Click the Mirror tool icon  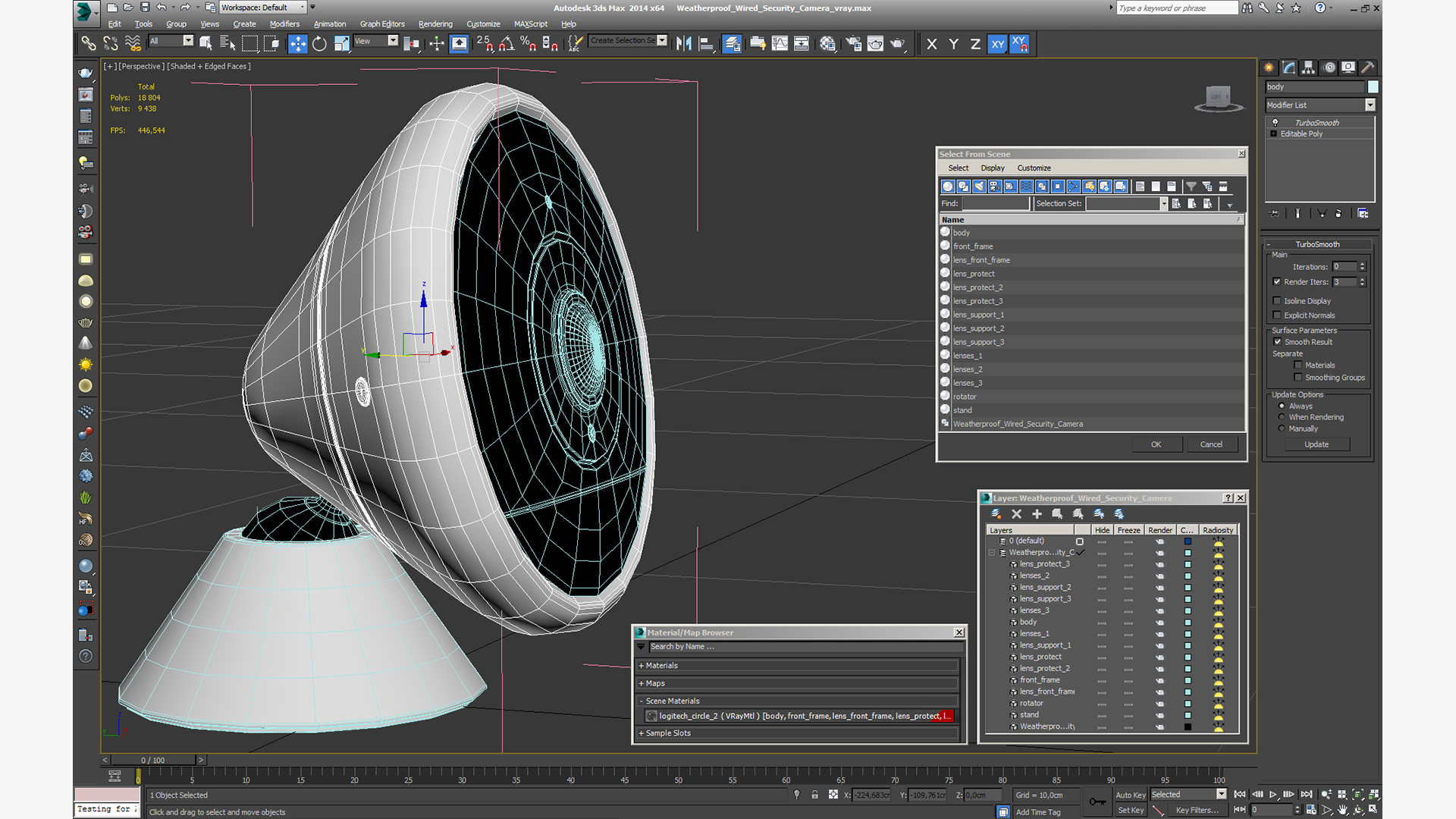pos(684,43)
